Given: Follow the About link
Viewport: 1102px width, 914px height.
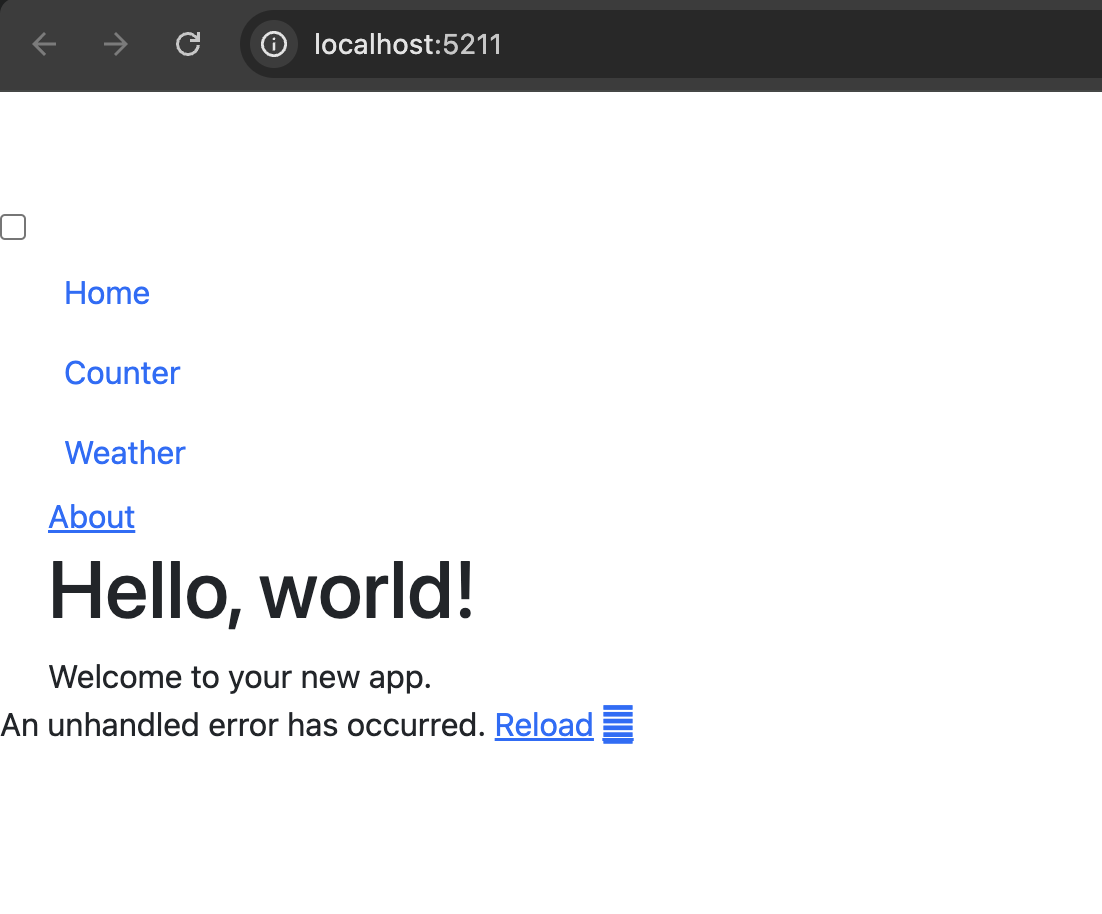Looking at the screenshot, I should [x=91, y=517].
